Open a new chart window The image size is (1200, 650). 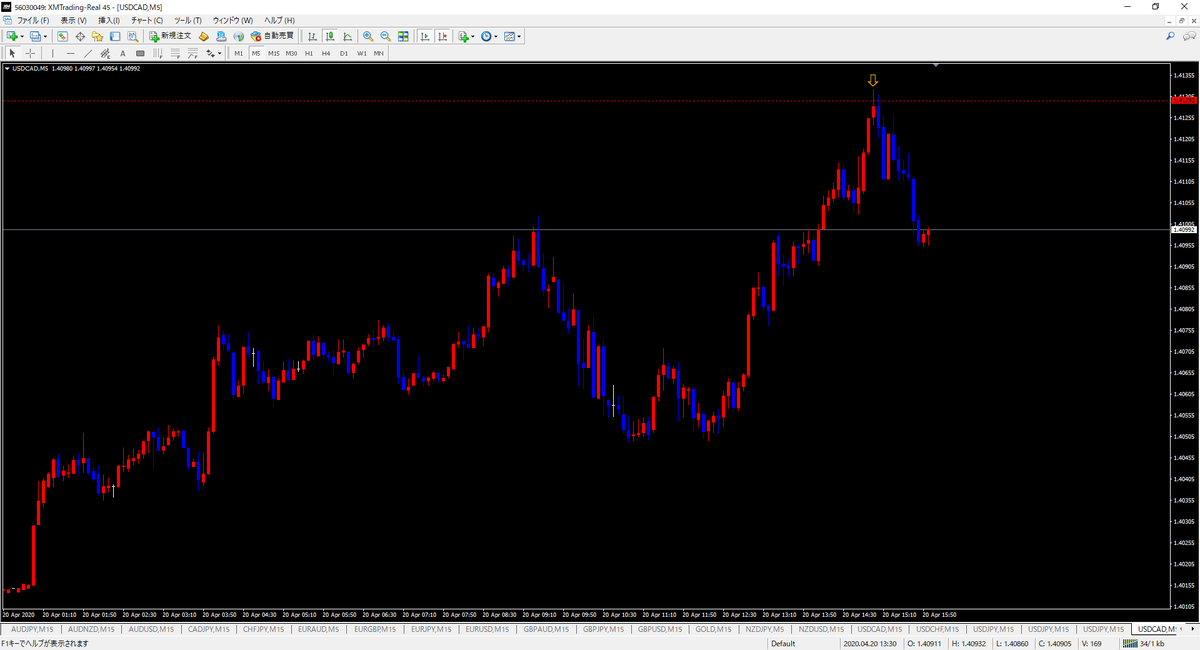11,36
